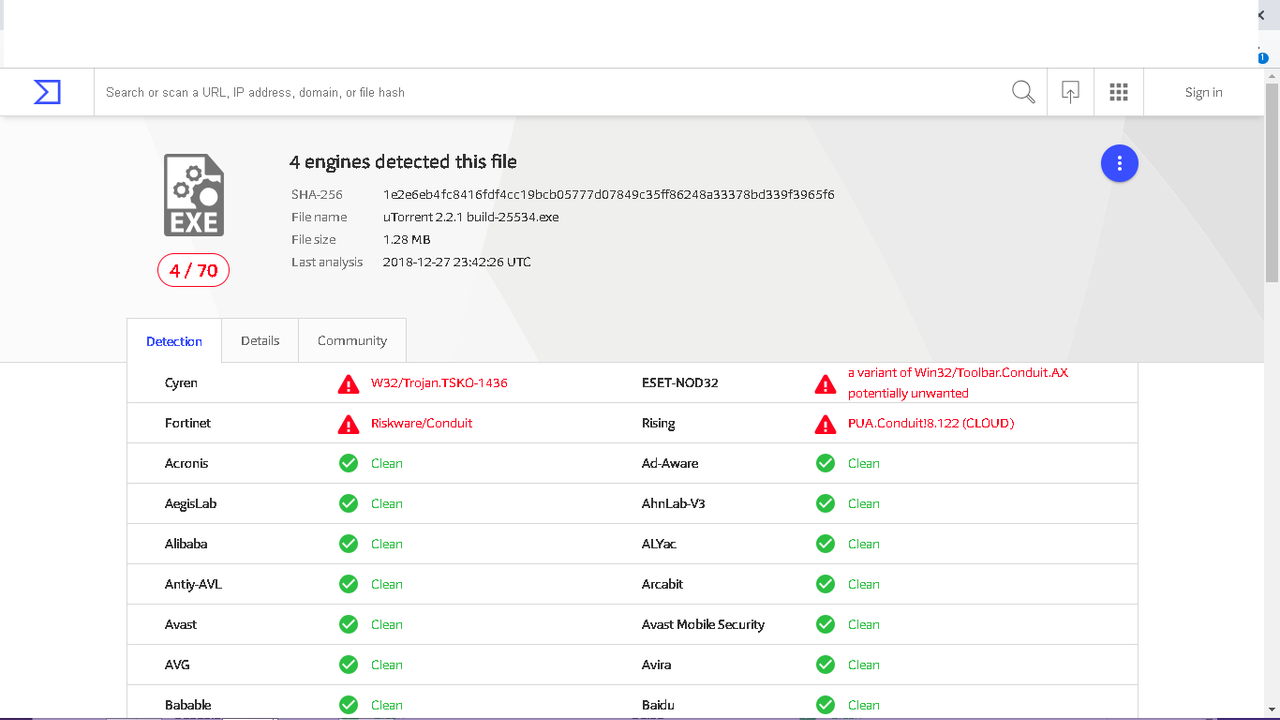Click the warning icon beside ESET-NOD32 result
The image size is (1280, 720).
coord(825,384)
